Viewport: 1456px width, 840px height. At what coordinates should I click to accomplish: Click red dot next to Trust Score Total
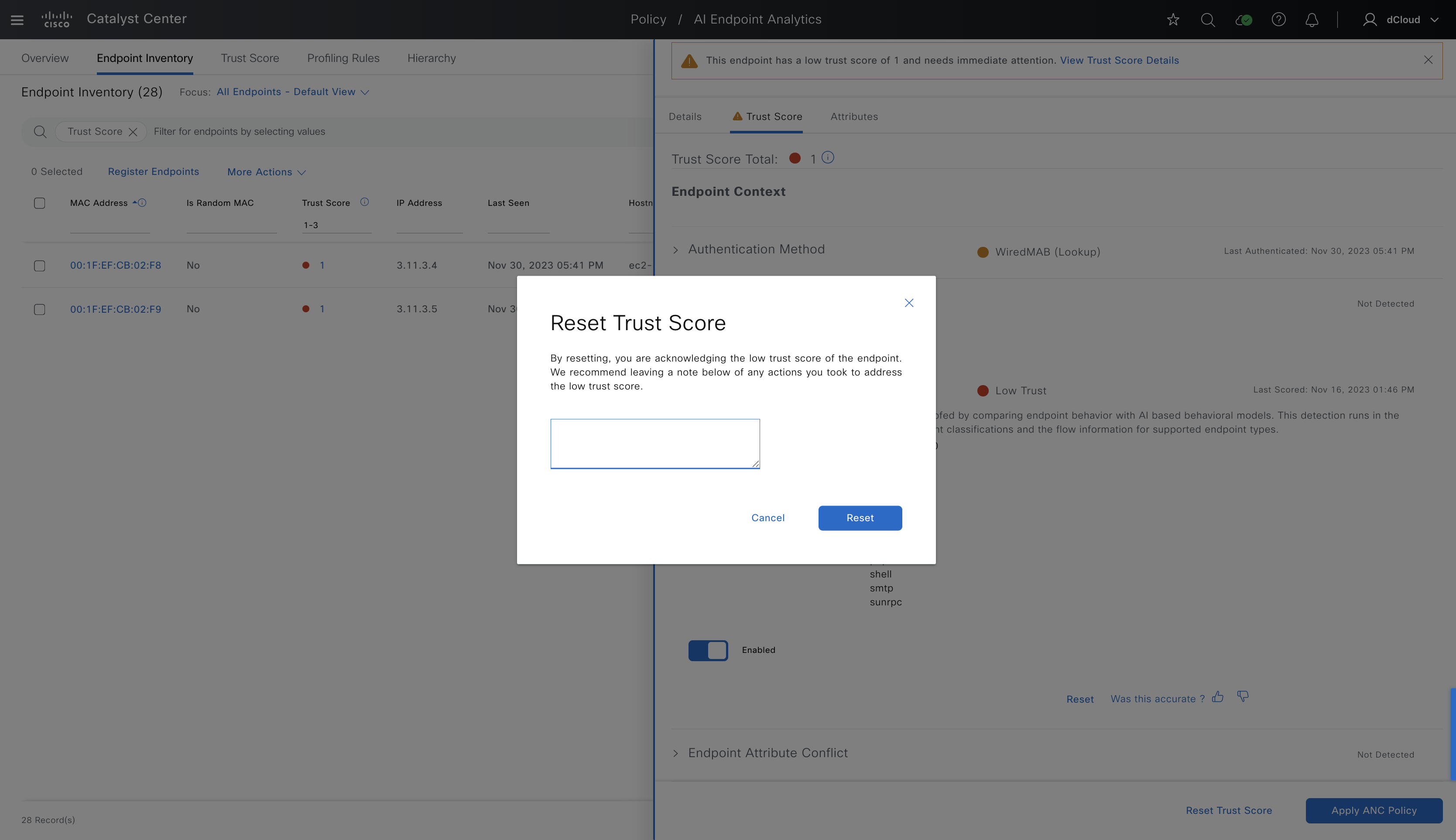click(x=795, y=158)
